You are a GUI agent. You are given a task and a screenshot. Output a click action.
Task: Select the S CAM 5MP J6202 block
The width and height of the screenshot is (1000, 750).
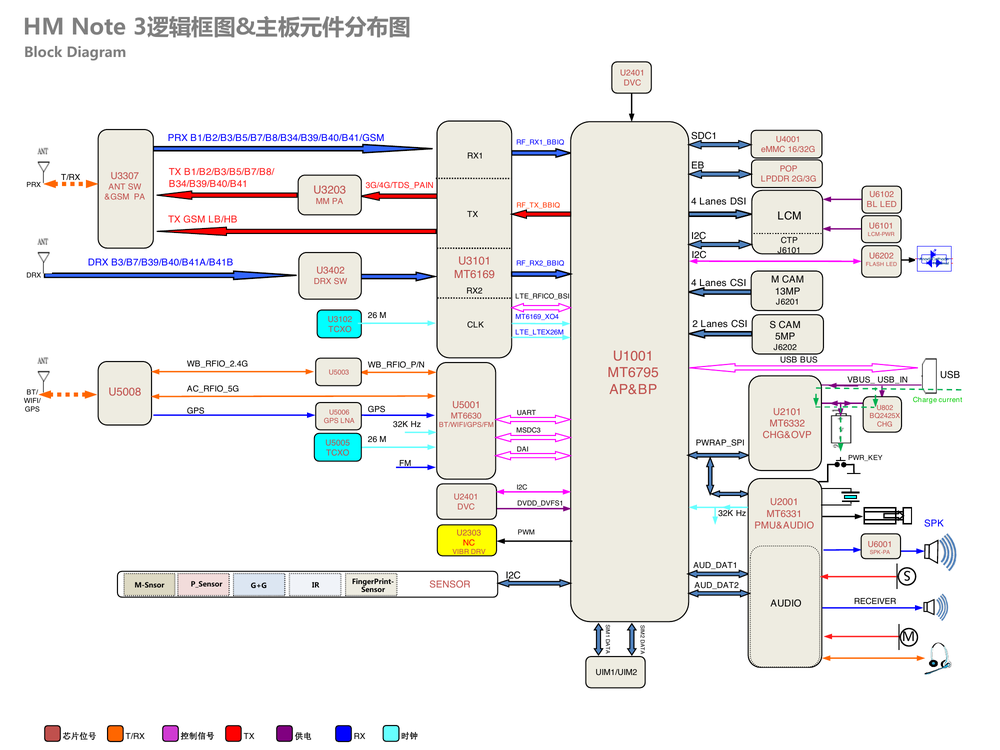coord(788,335)
